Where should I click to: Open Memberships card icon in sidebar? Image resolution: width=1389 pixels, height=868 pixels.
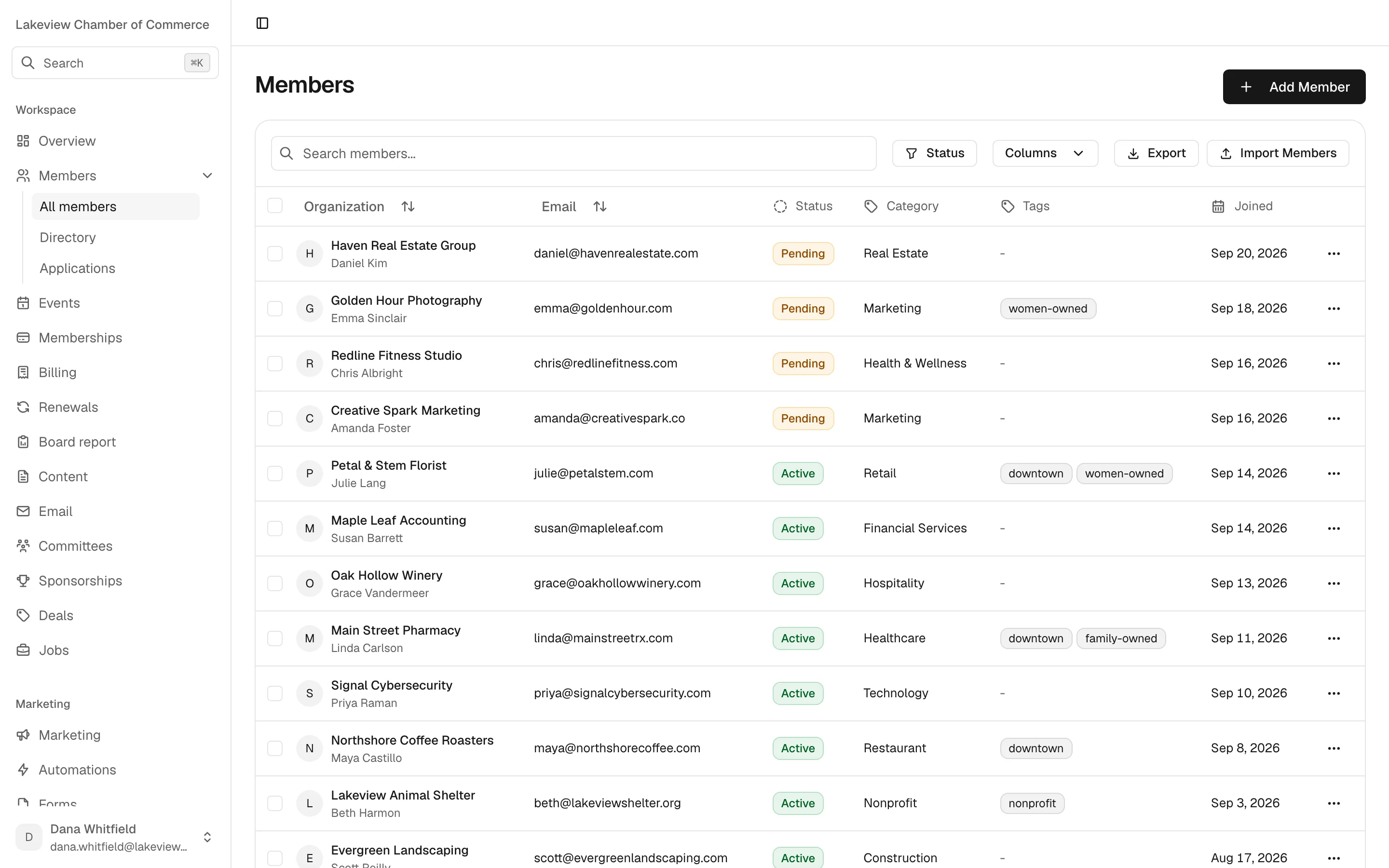(23, 338)
